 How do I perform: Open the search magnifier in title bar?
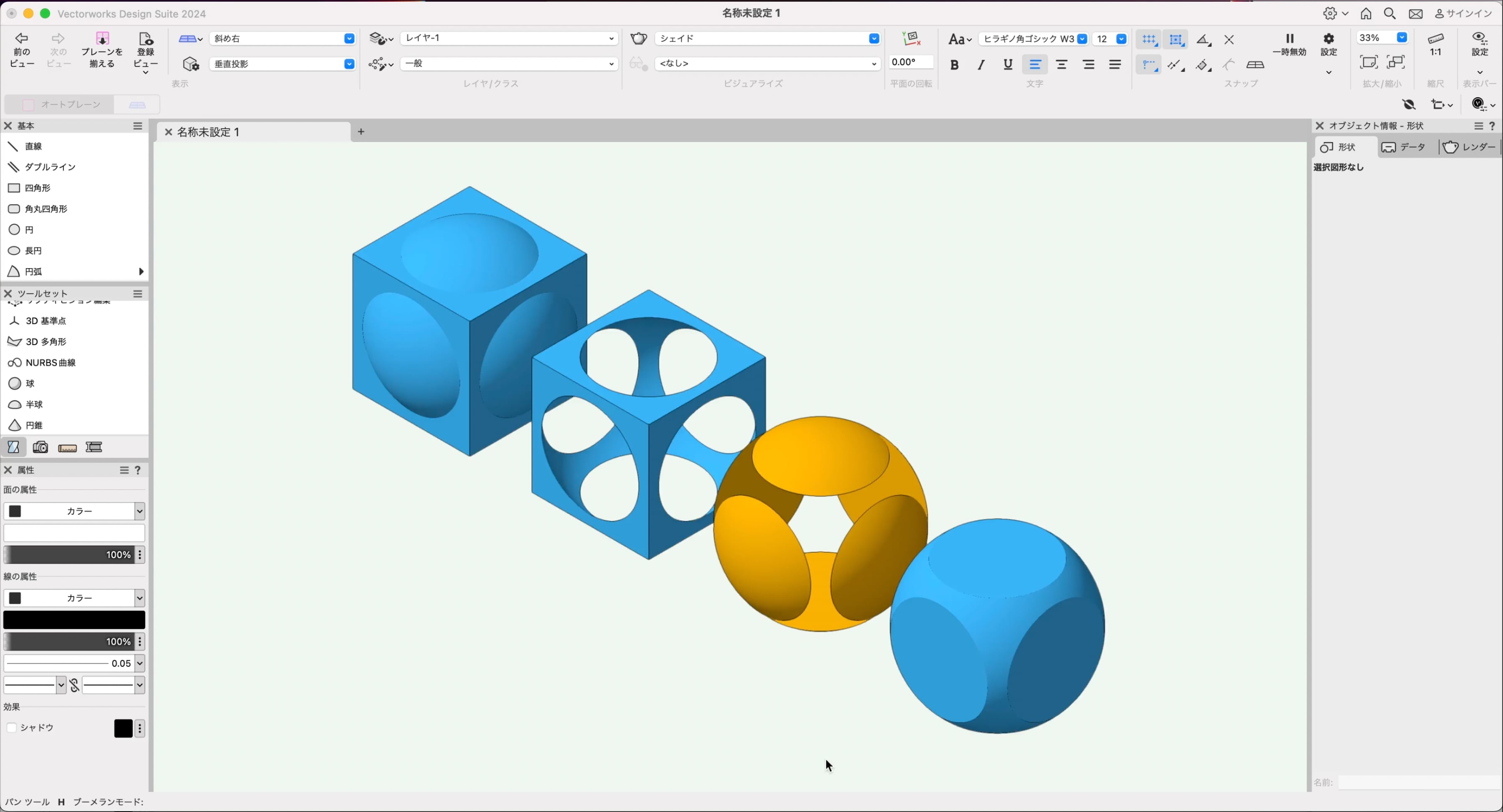[x=1390, y=14]
